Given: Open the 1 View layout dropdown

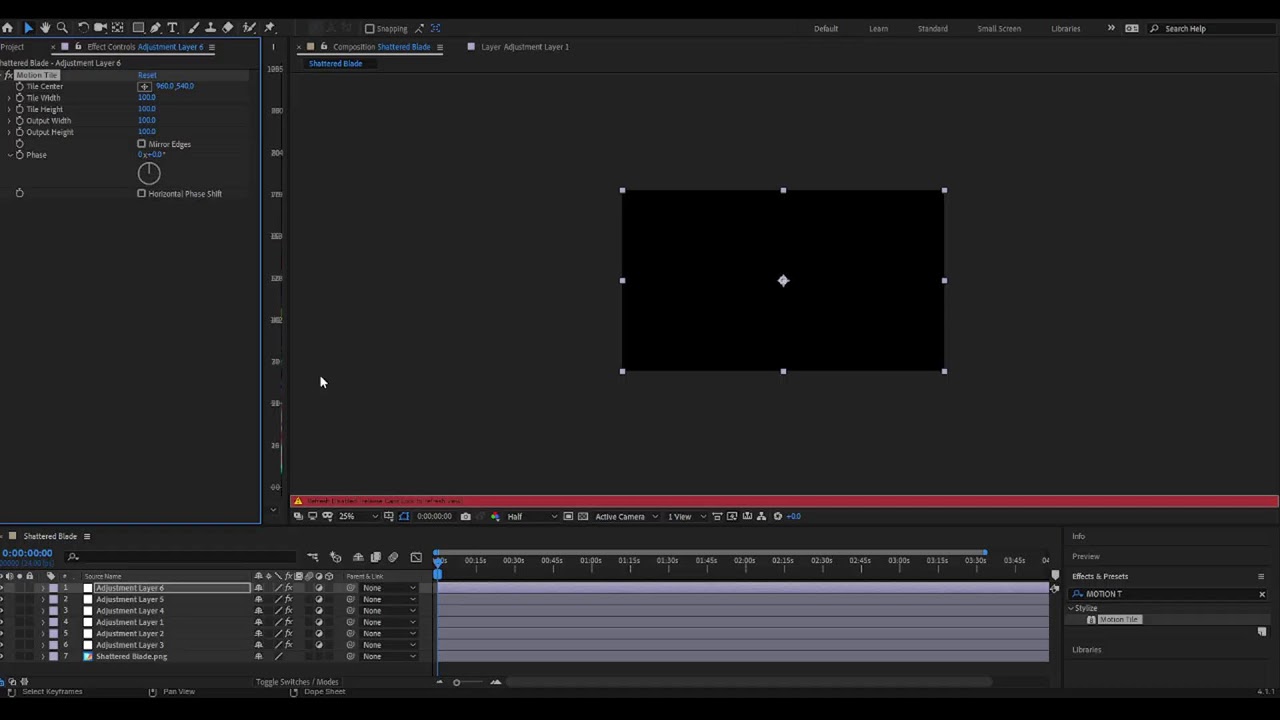Looking at the screenshot, I should point(687,516).
